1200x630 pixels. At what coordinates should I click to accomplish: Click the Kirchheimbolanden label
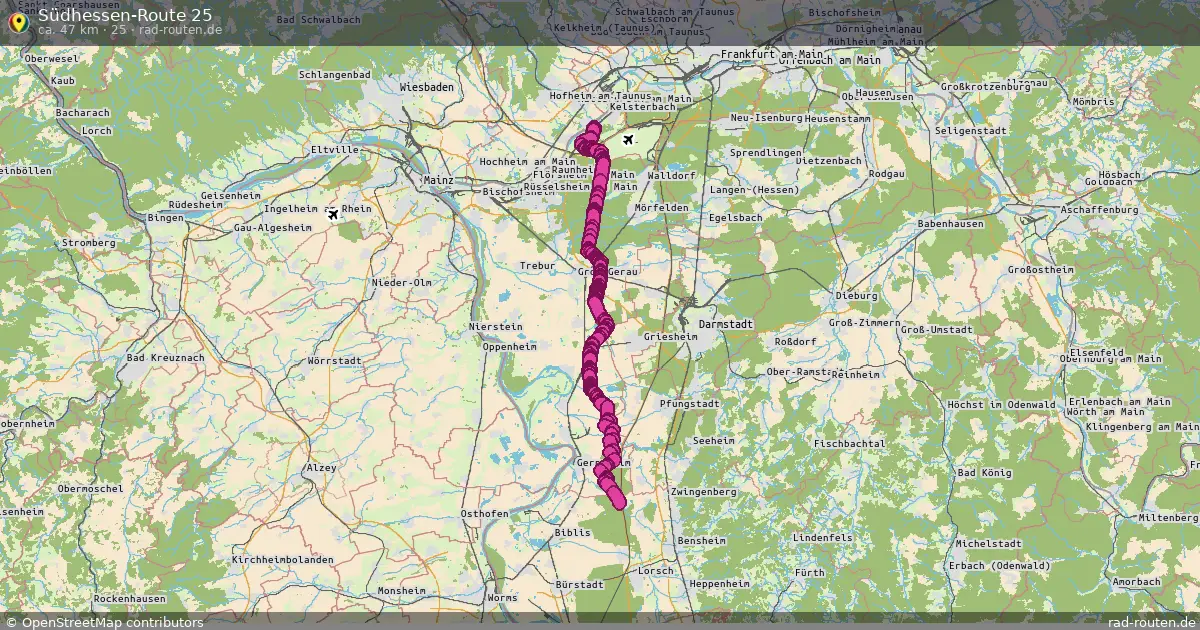point(282,559)
